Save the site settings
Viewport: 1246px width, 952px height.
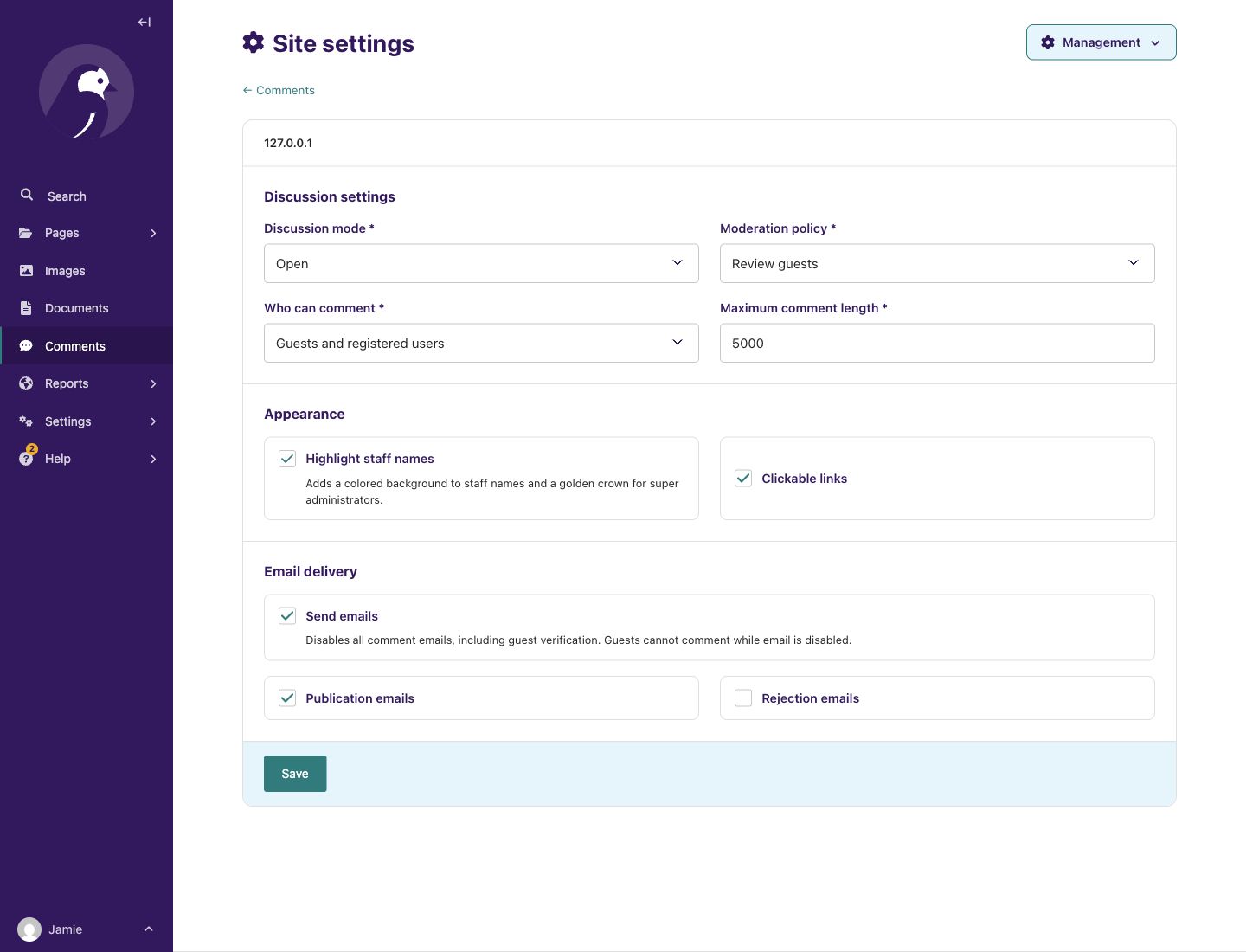[295, 774]
